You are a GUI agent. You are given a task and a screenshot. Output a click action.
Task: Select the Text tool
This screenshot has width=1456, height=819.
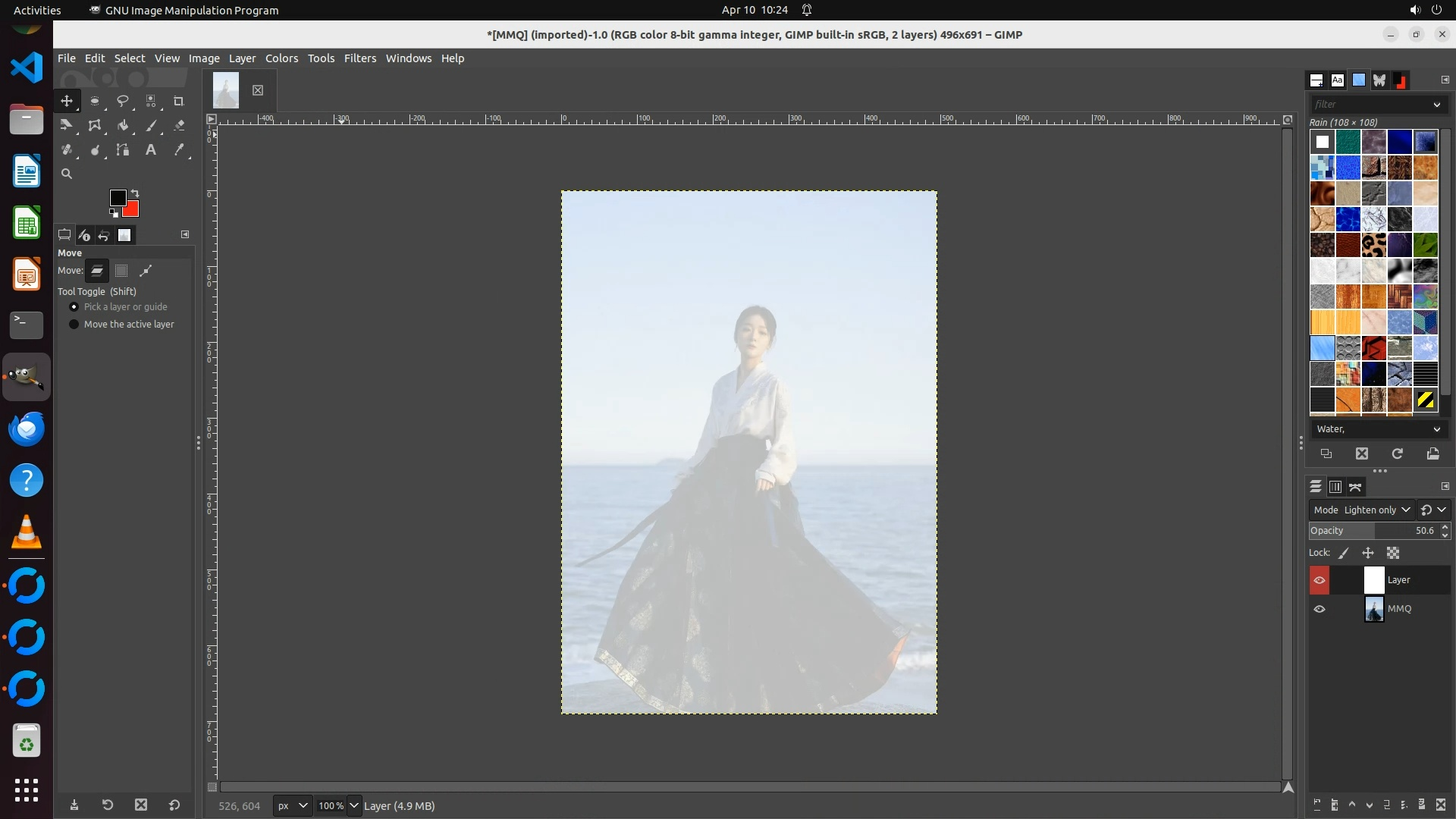(x=151, y=150)
